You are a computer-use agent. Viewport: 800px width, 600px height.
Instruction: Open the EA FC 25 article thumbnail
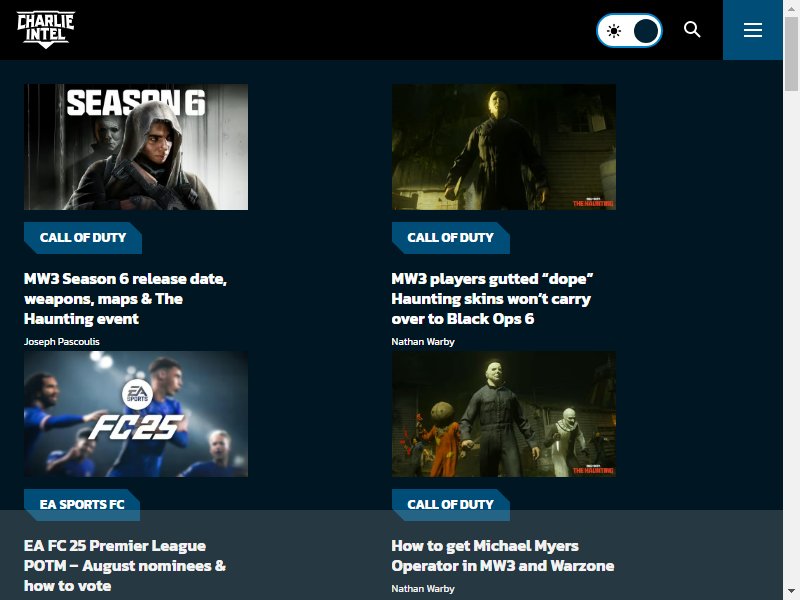pos(136,414)
